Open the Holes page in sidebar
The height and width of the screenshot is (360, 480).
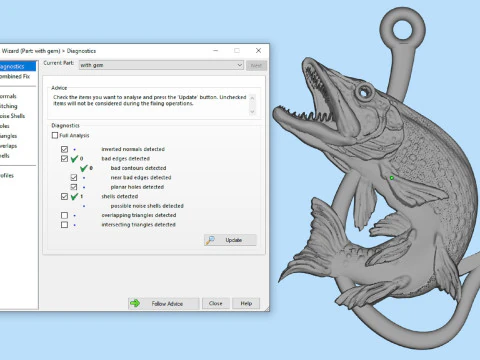pos(5,126)
